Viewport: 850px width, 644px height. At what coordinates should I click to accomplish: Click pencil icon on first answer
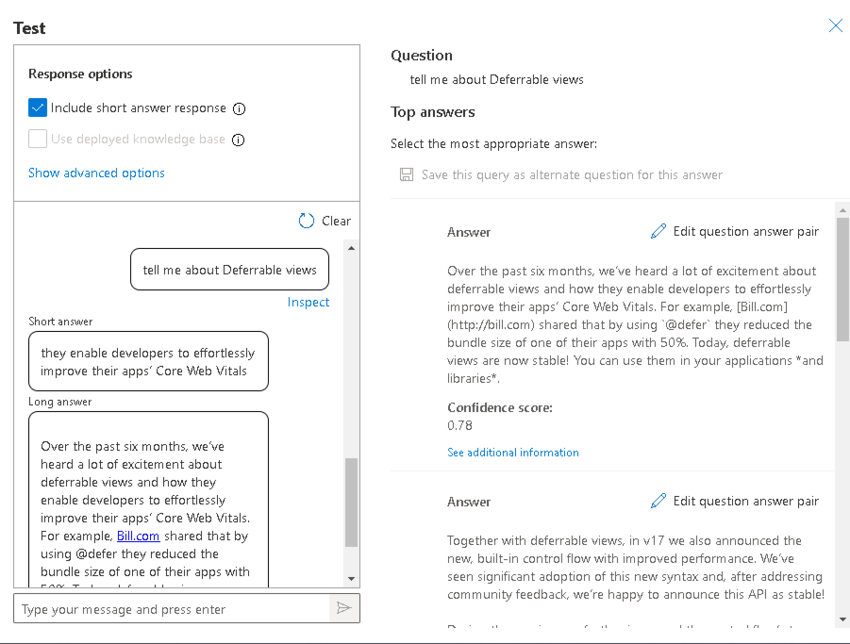coord(658,232)
